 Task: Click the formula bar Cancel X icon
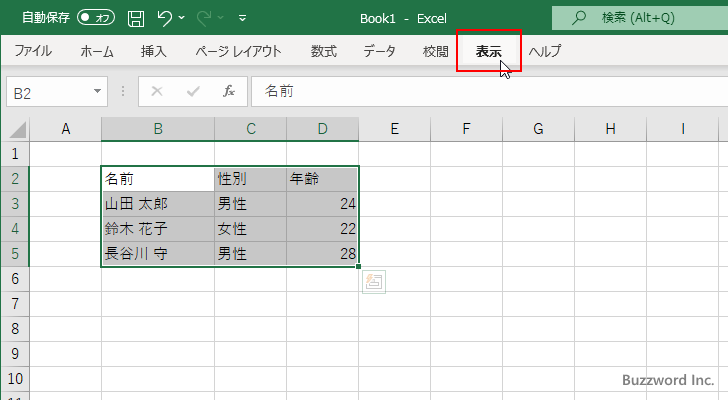(x=157, y=91)
